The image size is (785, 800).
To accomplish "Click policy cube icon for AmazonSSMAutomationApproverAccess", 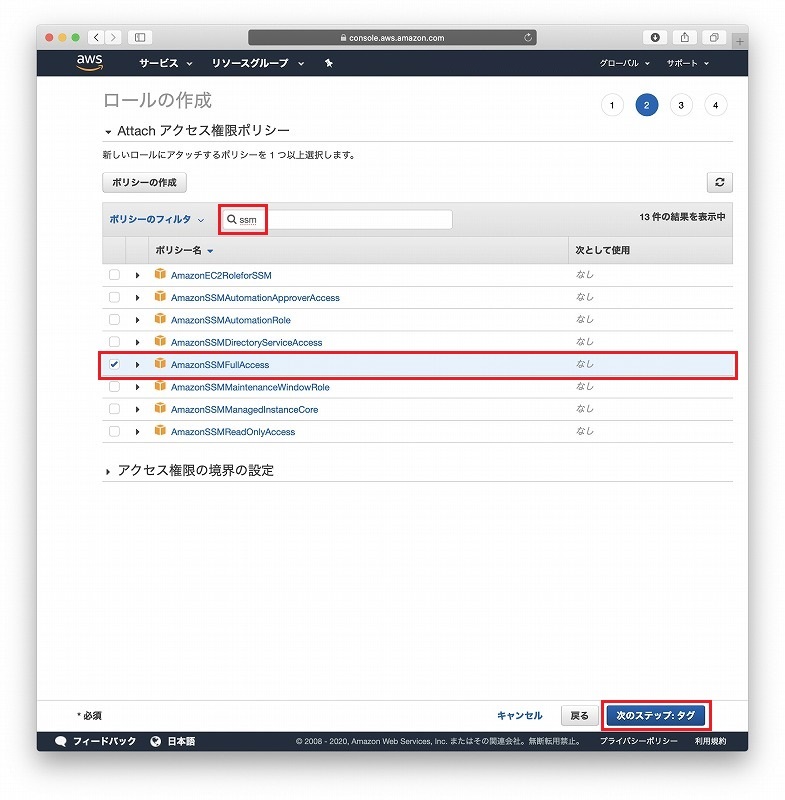I will [160, 296].
